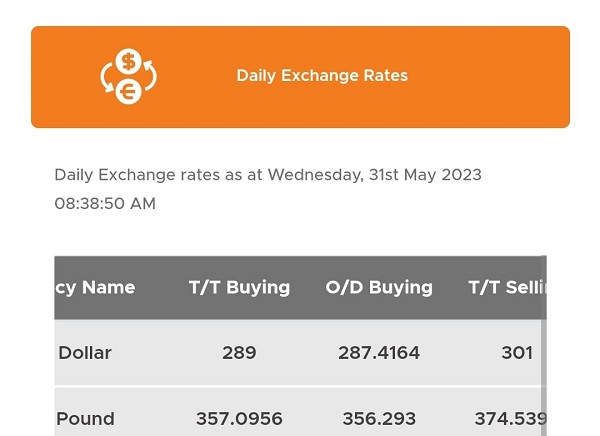Viewport: 600px width, 436px height.
Task: Click the orange Daily Exchange Rates banner
Action: coord(300,77)
